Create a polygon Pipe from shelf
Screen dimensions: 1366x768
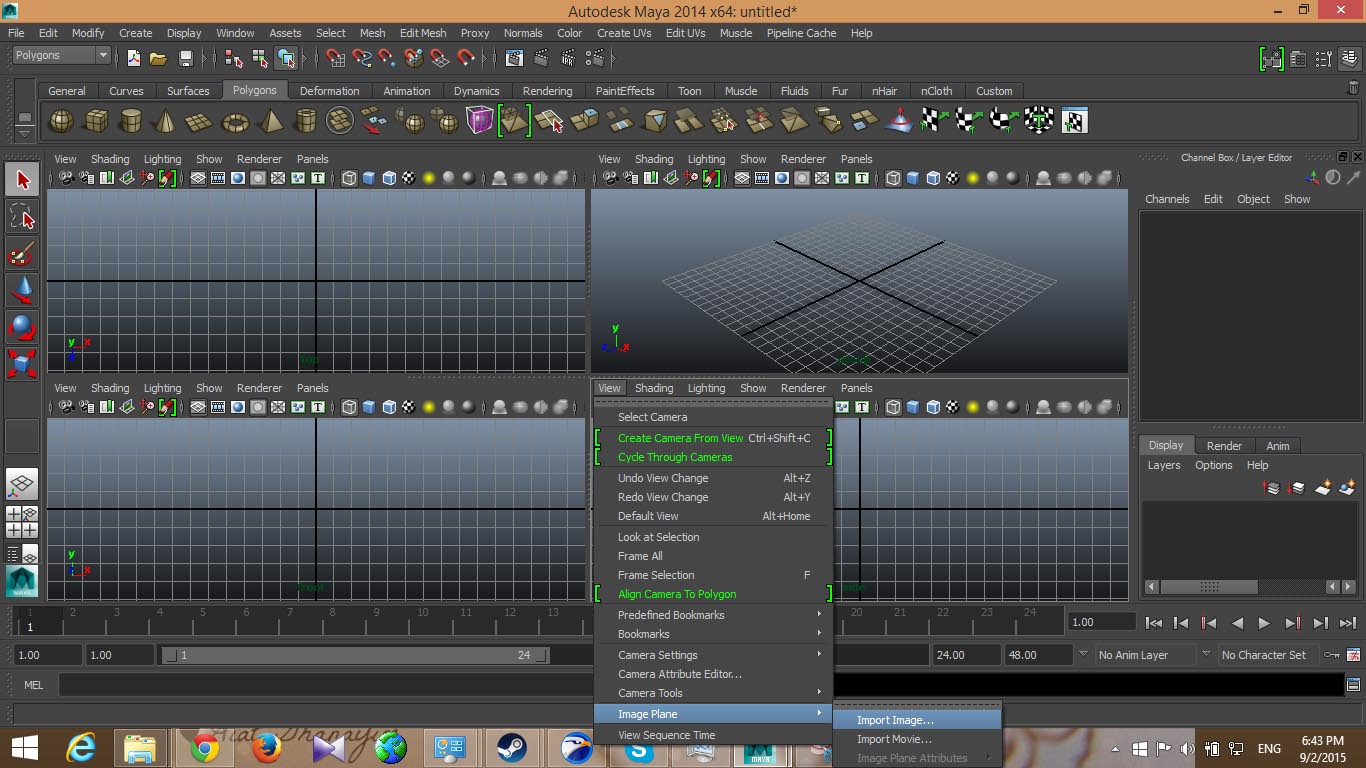pyautogui.click(x=305, y=121)
